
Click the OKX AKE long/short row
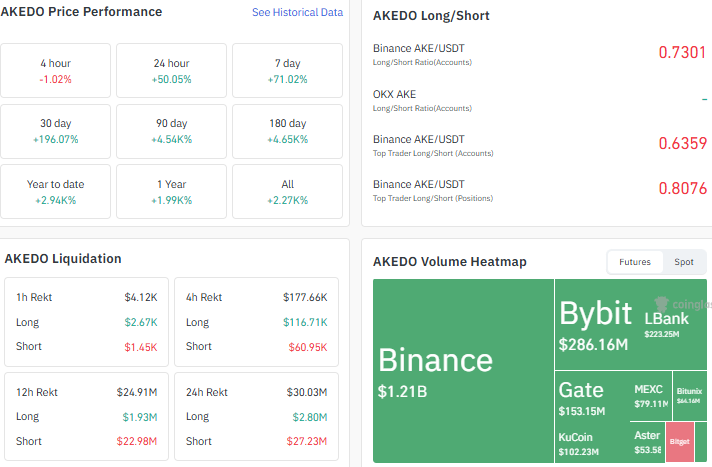pyautogui.click(x=539, y=100)
